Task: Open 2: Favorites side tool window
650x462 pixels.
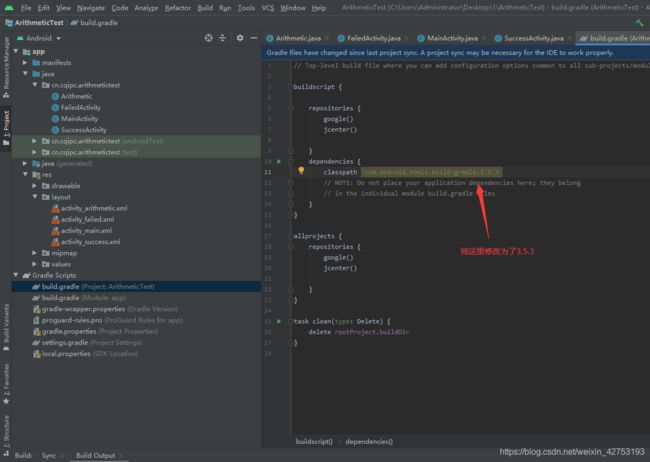Action: coord(6,384)
